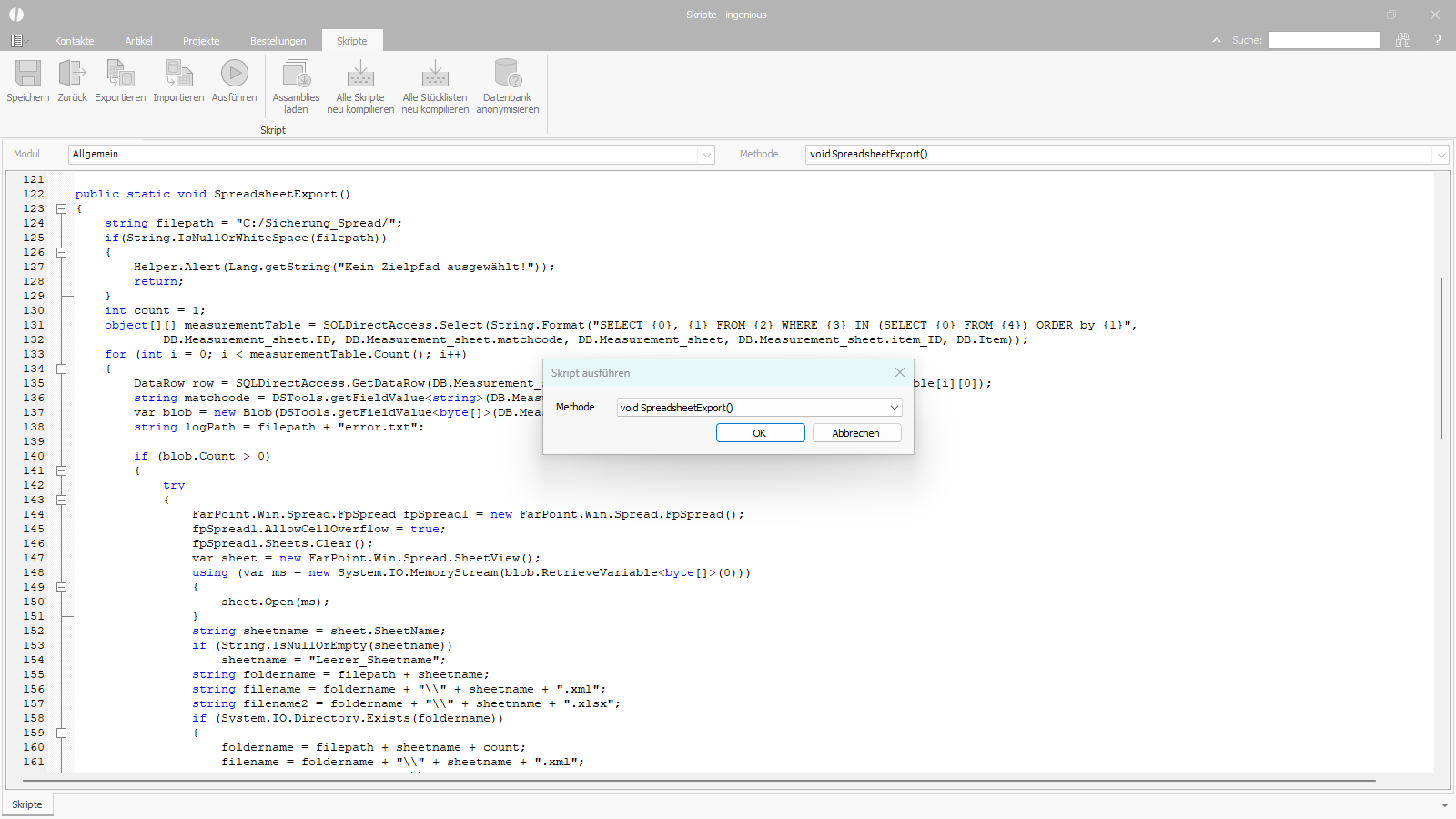Expand the top Methode combo box
1456x819 pixels.
[x=1441, y=155]
